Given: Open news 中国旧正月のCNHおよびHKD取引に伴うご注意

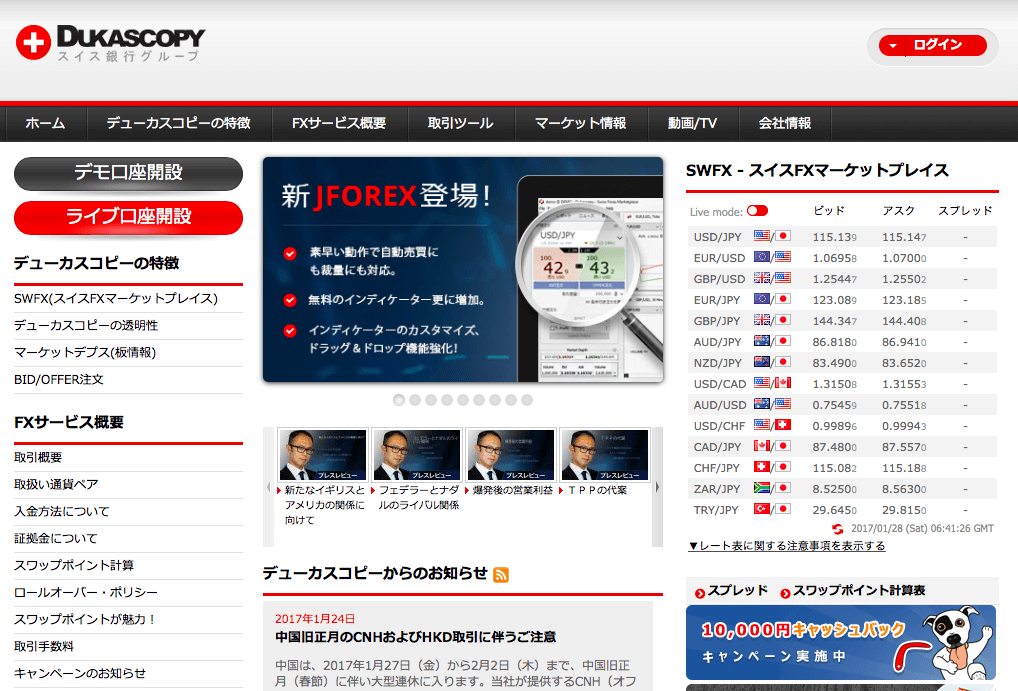Looking at the screenshot, I should tap(416, 637).
